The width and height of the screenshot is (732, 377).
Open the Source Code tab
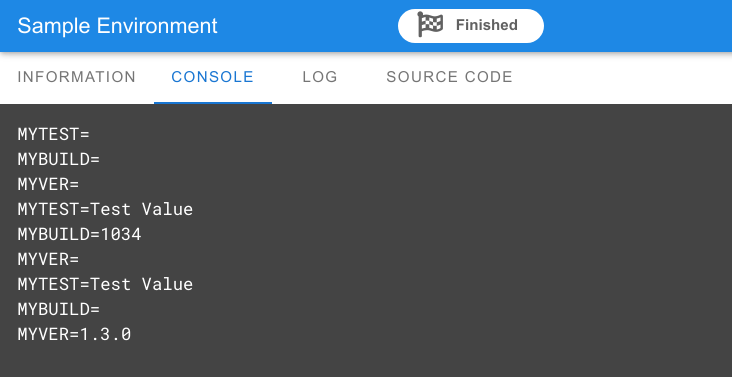coord(450,77)
